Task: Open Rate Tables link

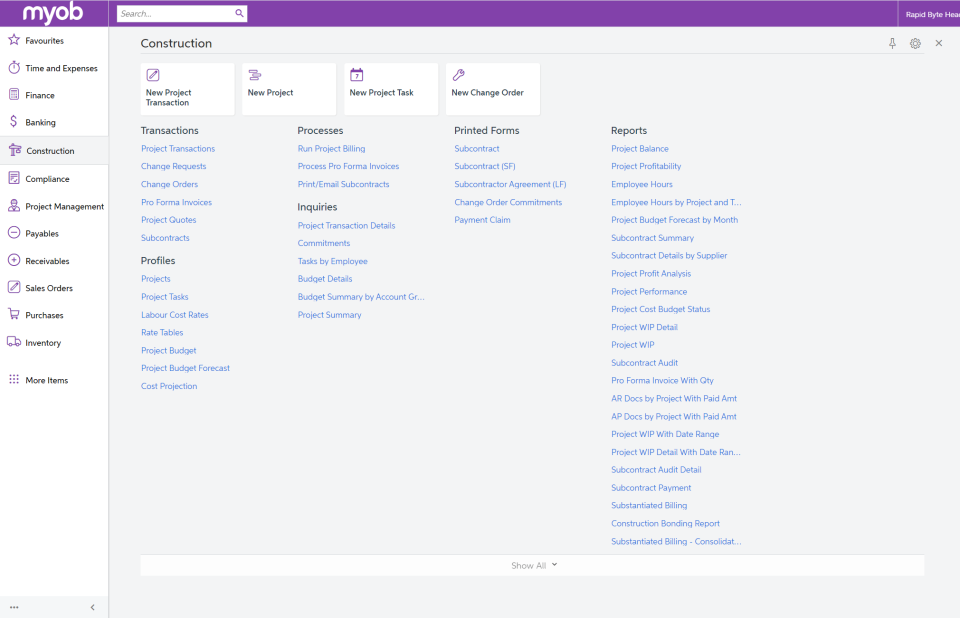Action: point(162,333)
